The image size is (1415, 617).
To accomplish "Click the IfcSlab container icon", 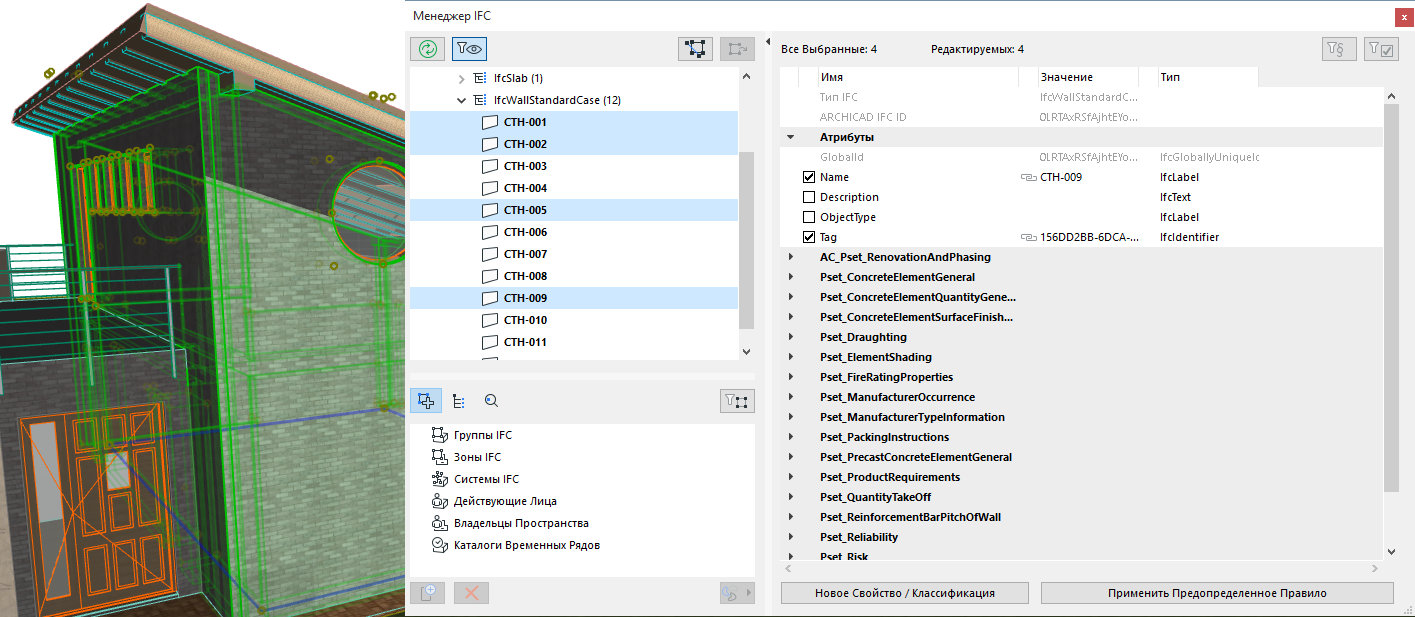I will pyautogui.click(x=479, y=78).
